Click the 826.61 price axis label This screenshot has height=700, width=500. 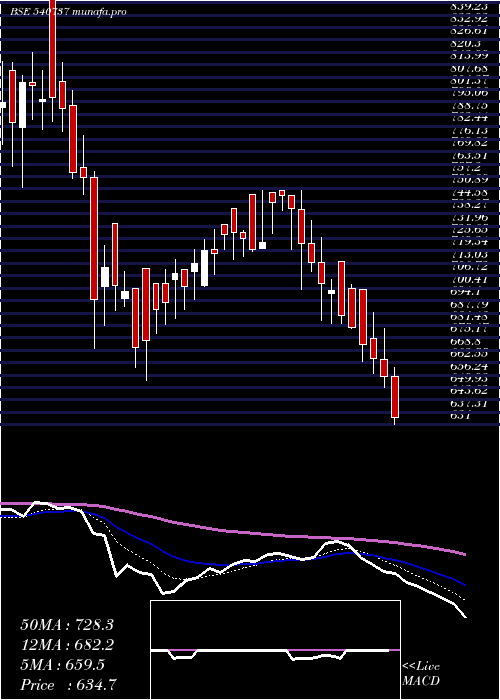(470, 31)
